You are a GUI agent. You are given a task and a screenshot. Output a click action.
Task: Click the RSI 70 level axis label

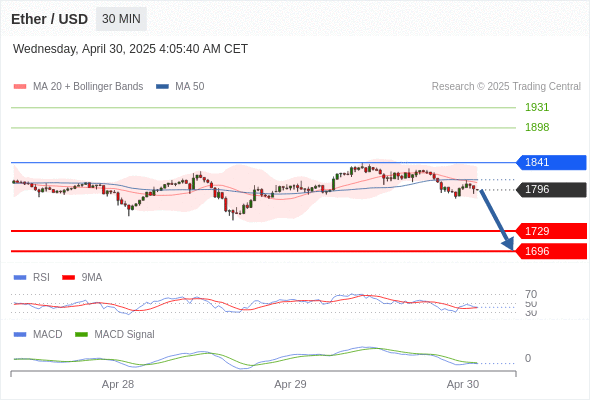tap(531, 294)
